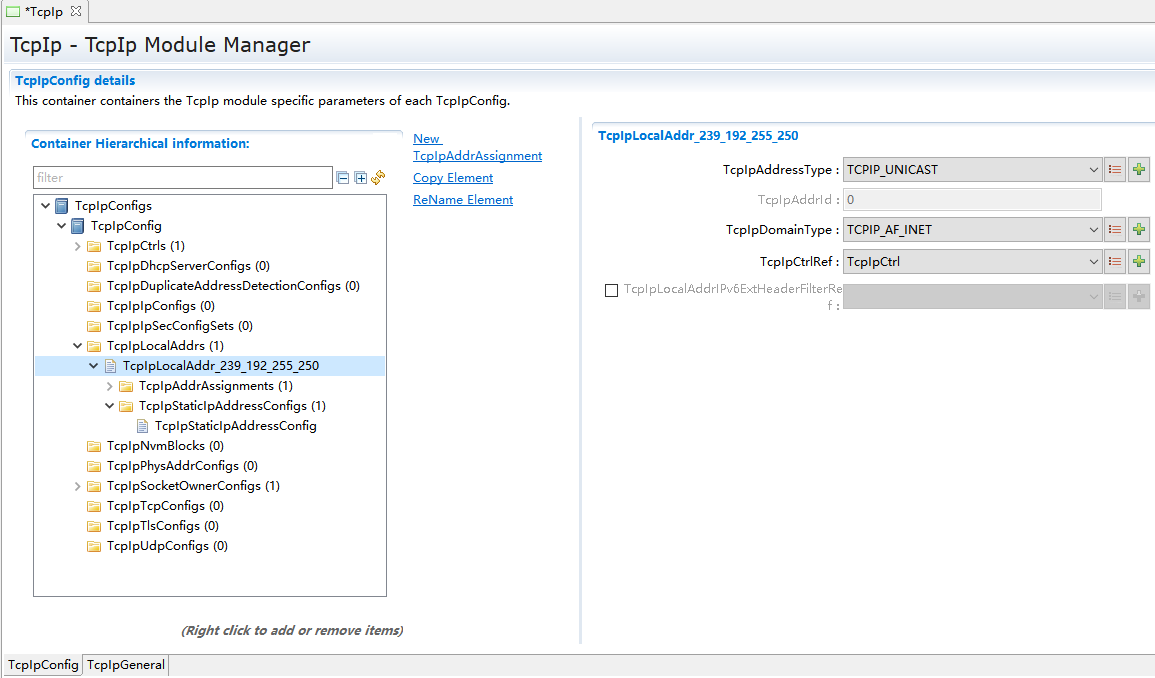Click green plus beside TcpIpDomainType
Screen dimensions: 1155x678
click(1139, 230)
